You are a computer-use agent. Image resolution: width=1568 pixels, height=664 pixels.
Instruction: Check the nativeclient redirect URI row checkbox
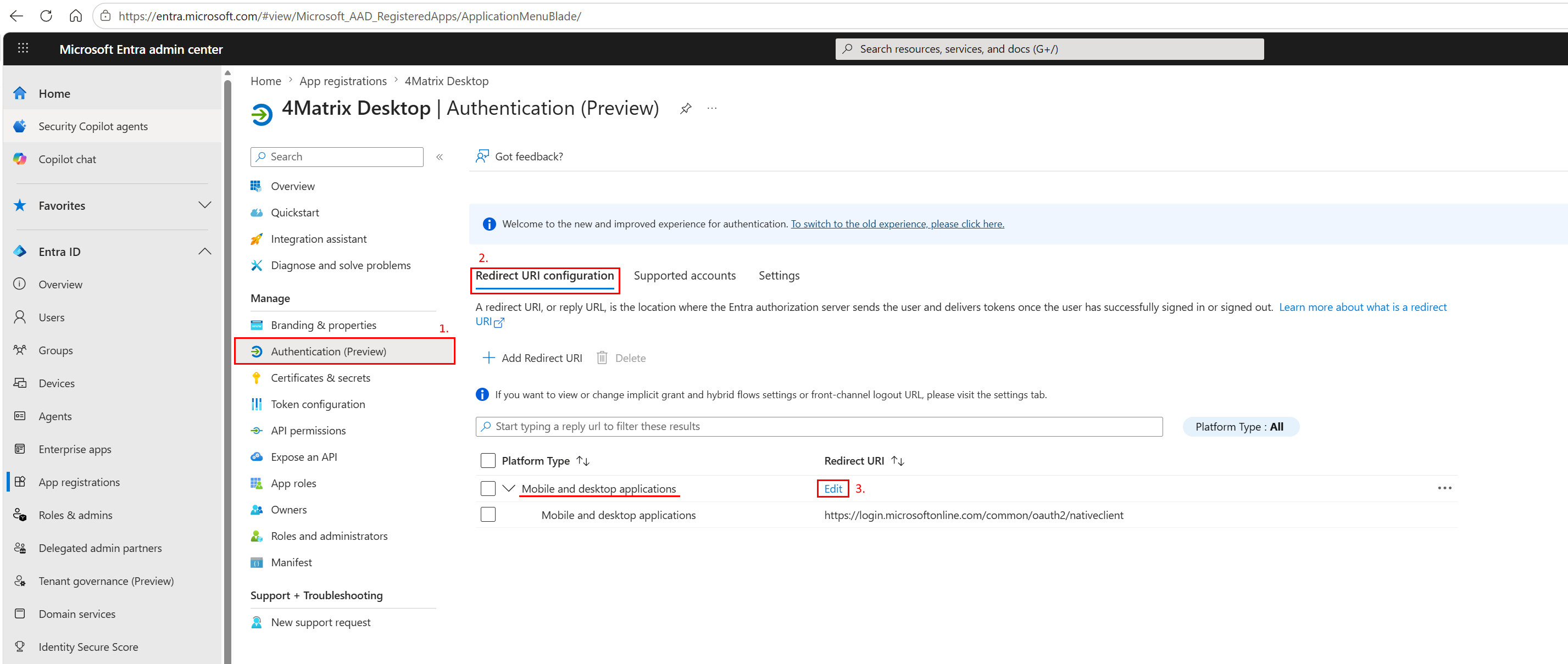[488, 515]
